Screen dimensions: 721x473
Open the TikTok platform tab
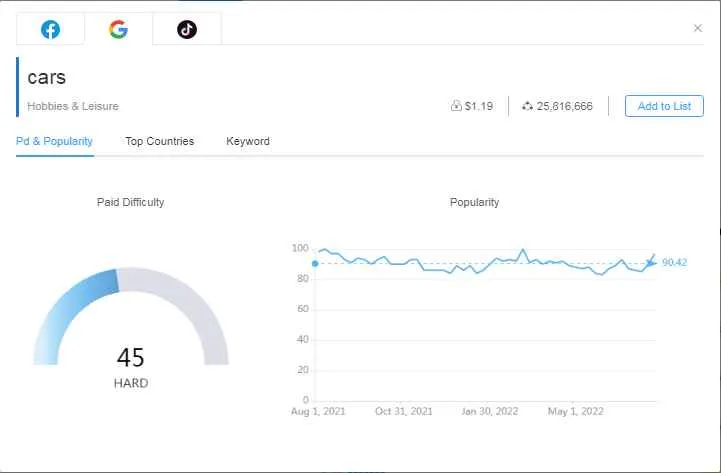point(187,29)
